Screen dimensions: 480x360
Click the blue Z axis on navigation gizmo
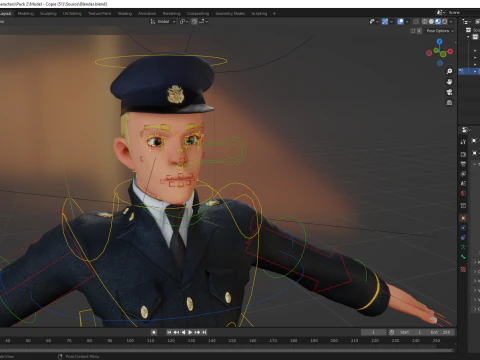tap(440, 41)
